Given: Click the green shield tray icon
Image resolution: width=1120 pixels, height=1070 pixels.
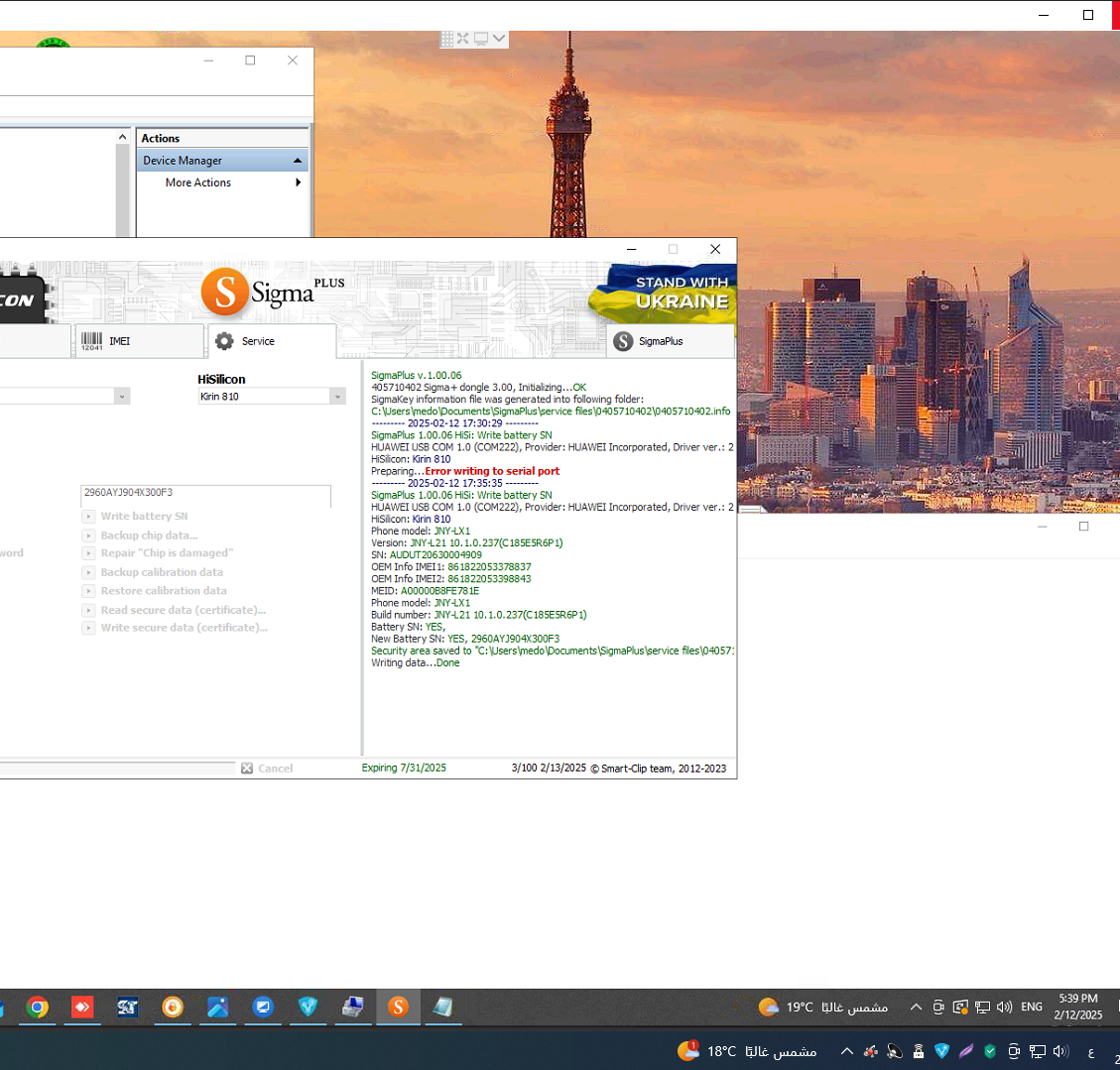Looking at the screenshot, I should coord(990,1051).
